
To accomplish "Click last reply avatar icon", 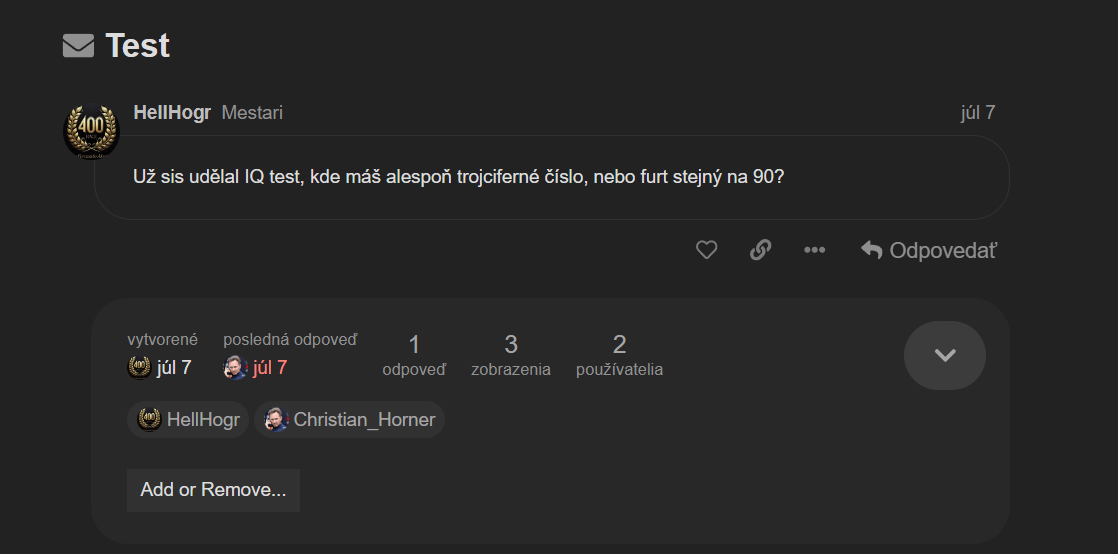I will [235, 367].
